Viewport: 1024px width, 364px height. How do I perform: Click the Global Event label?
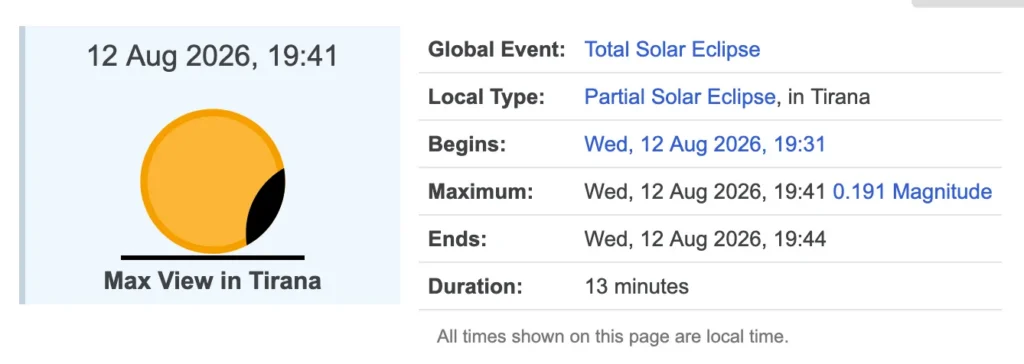coord(496,50)
